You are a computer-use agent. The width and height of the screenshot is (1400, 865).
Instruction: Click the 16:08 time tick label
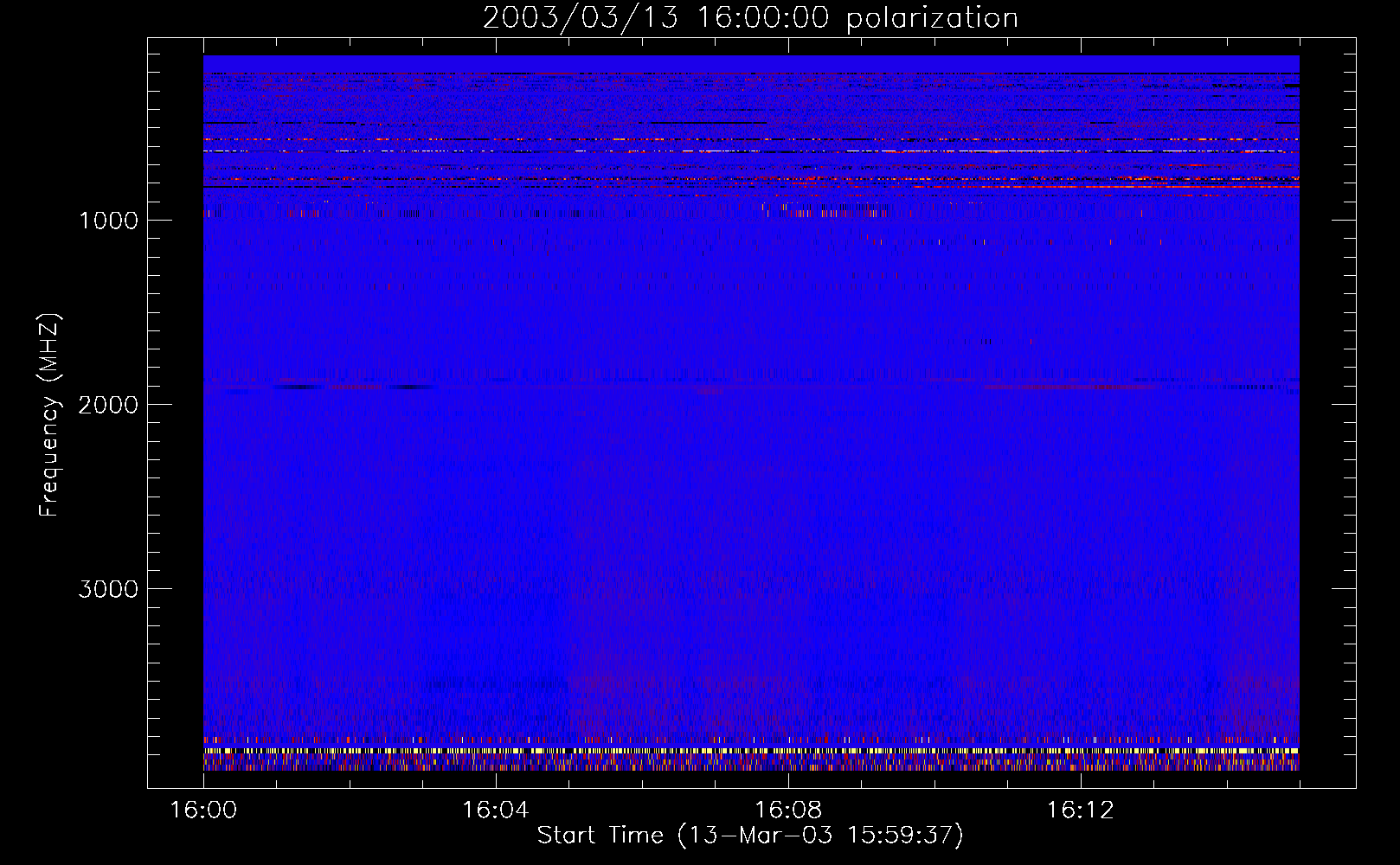pyautogui.click(x=788, y=810)
